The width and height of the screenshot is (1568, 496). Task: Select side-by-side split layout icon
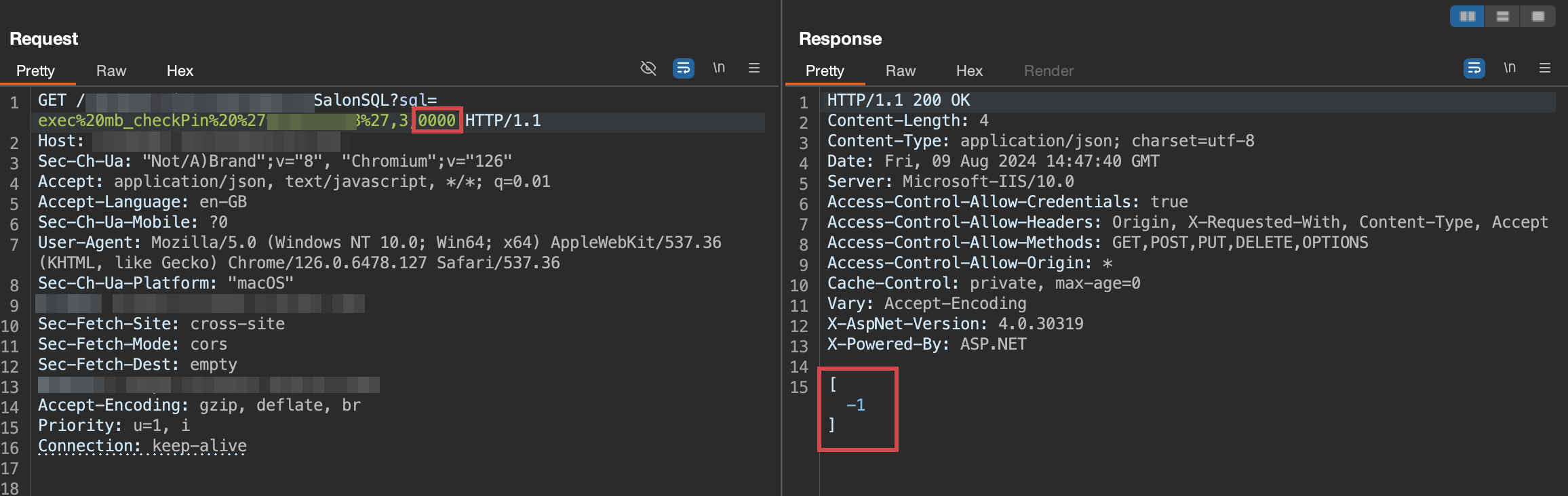click(1467, 16)
